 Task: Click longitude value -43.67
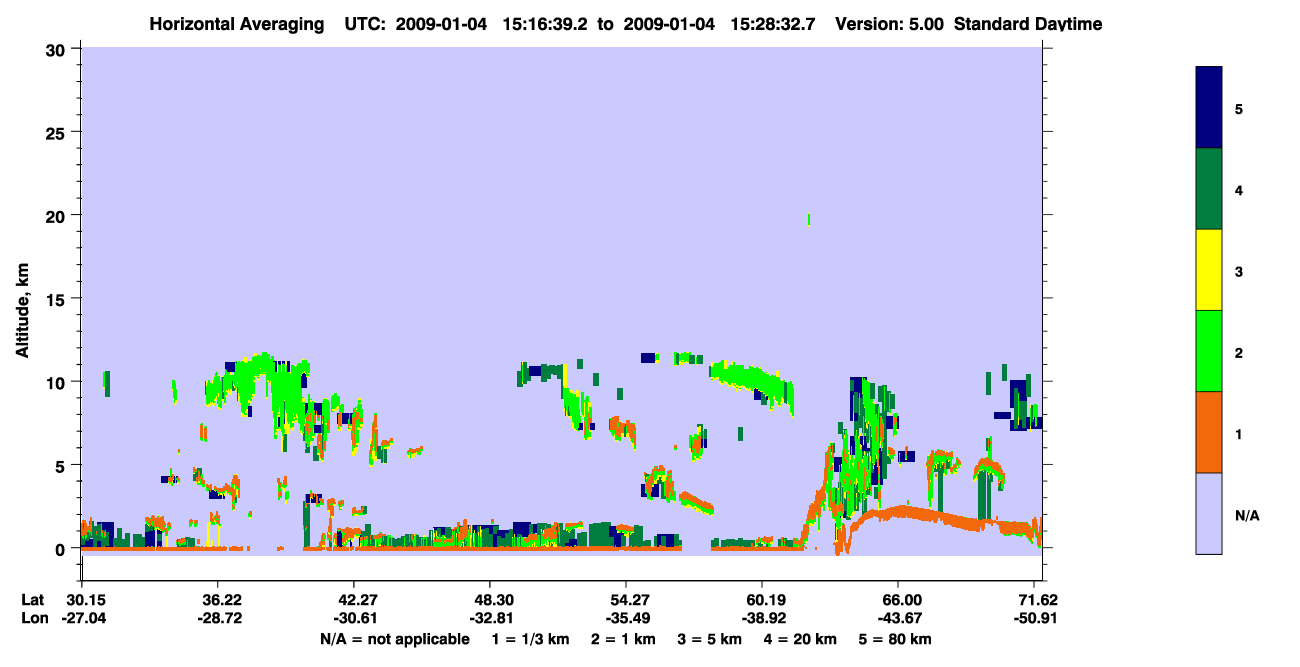click(x=898, y=618)
